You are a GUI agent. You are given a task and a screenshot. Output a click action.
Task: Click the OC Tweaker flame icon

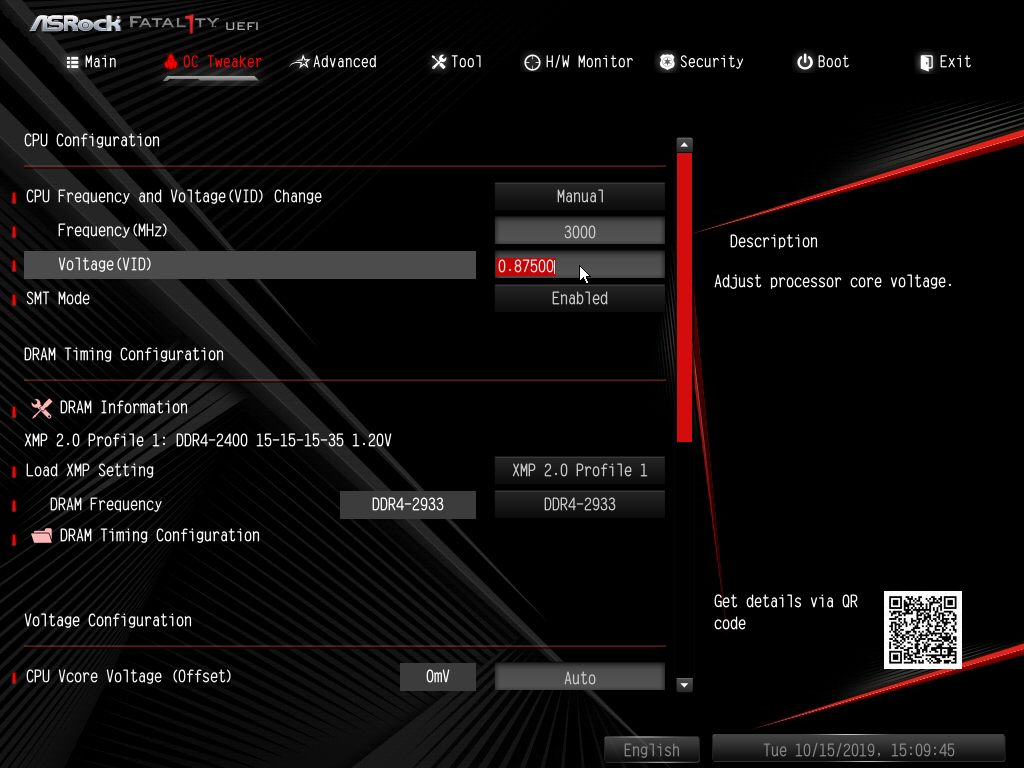pos(171,62)
